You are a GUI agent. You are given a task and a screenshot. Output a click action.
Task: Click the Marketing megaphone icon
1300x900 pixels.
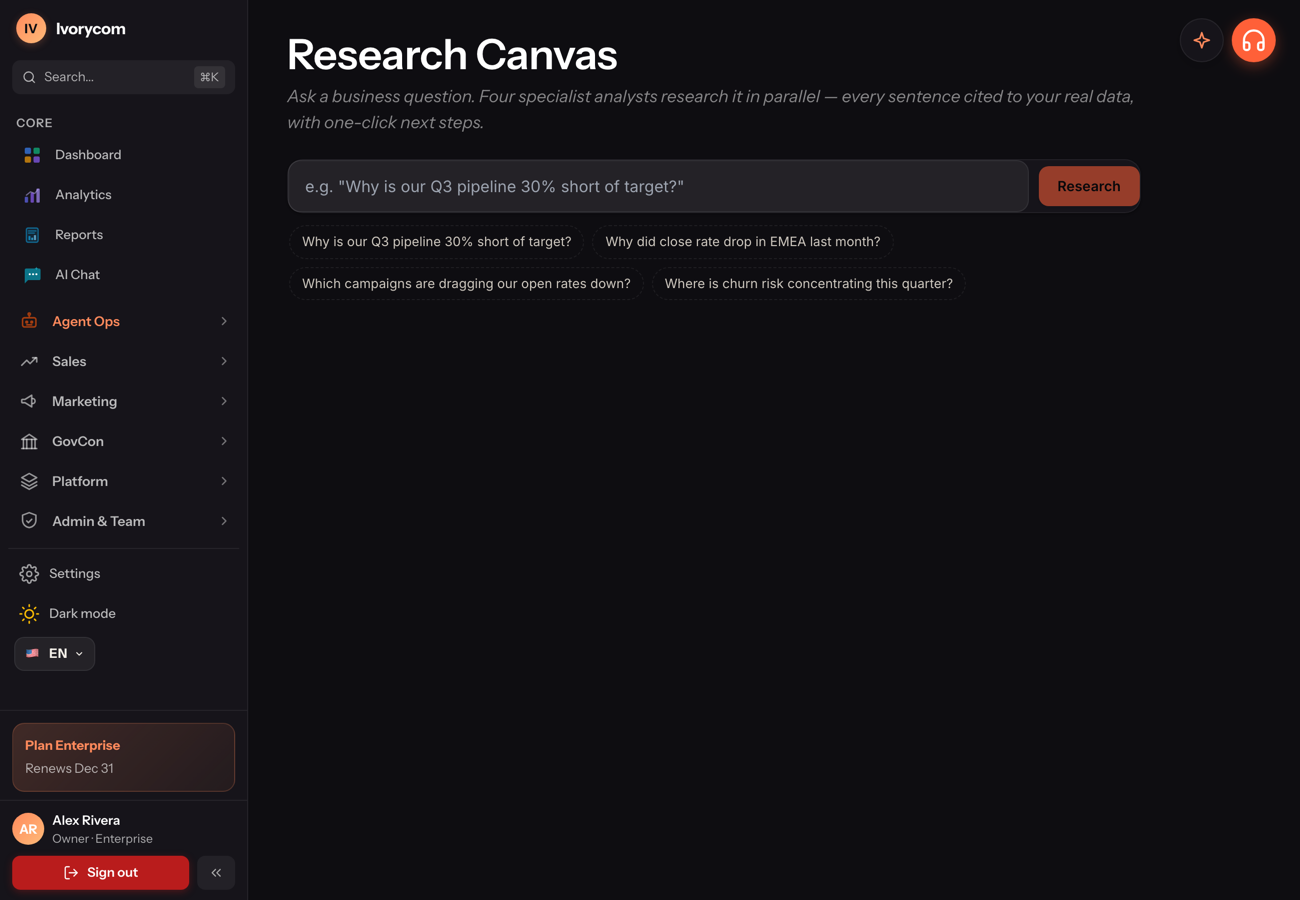(29, 401)
